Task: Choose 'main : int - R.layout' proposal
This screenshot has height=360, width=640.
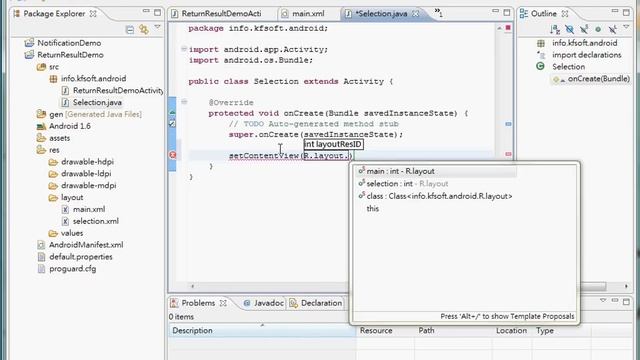Action: coord(436,171)
